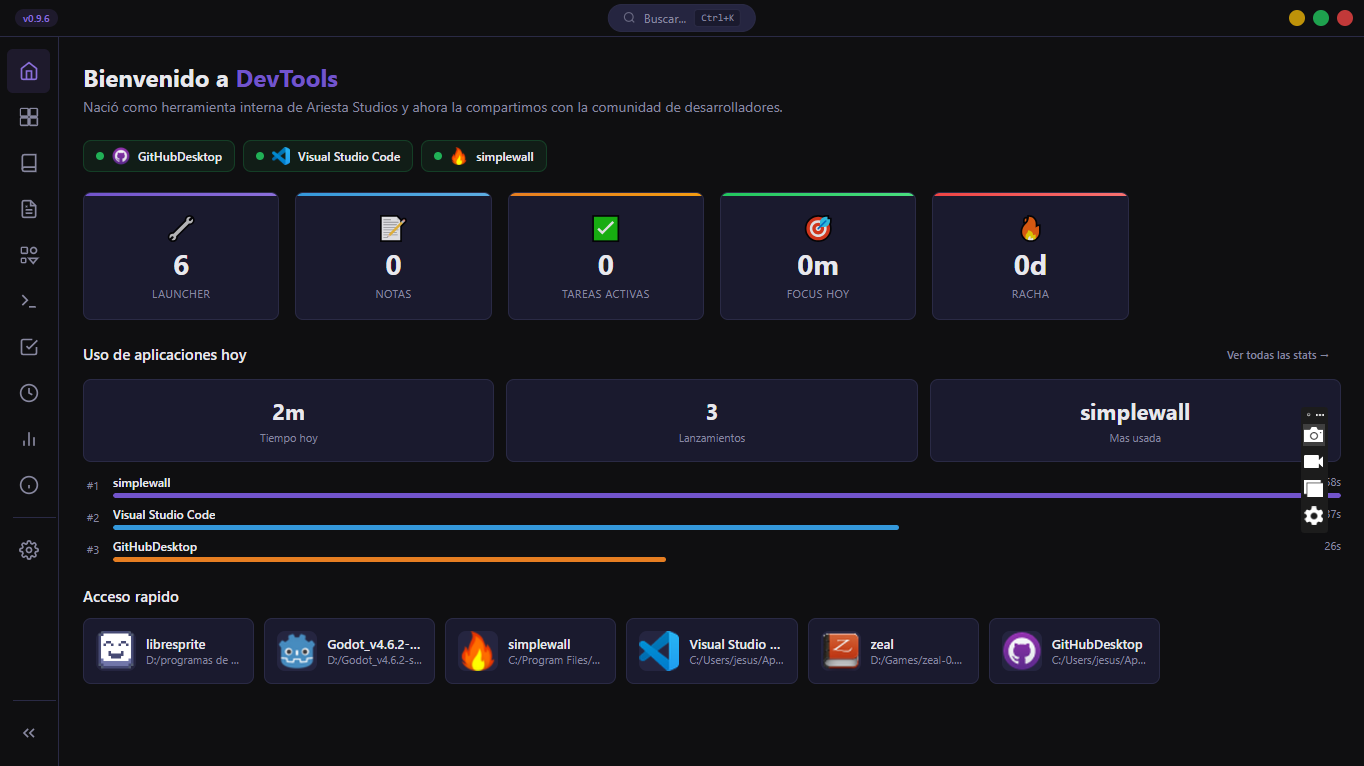This screenshot has height=766, width=1364.
Task: Click the search box labeled Buscar
Action: (x=682, y=18)
